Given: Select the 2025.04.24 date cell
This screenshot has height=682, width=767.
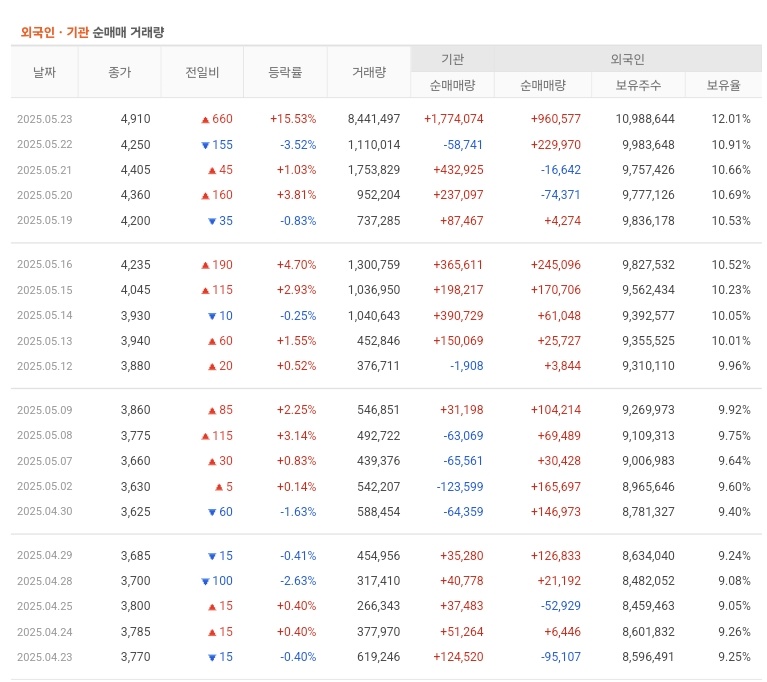Looking at the screenshot, I should click(x=45, y=632).
